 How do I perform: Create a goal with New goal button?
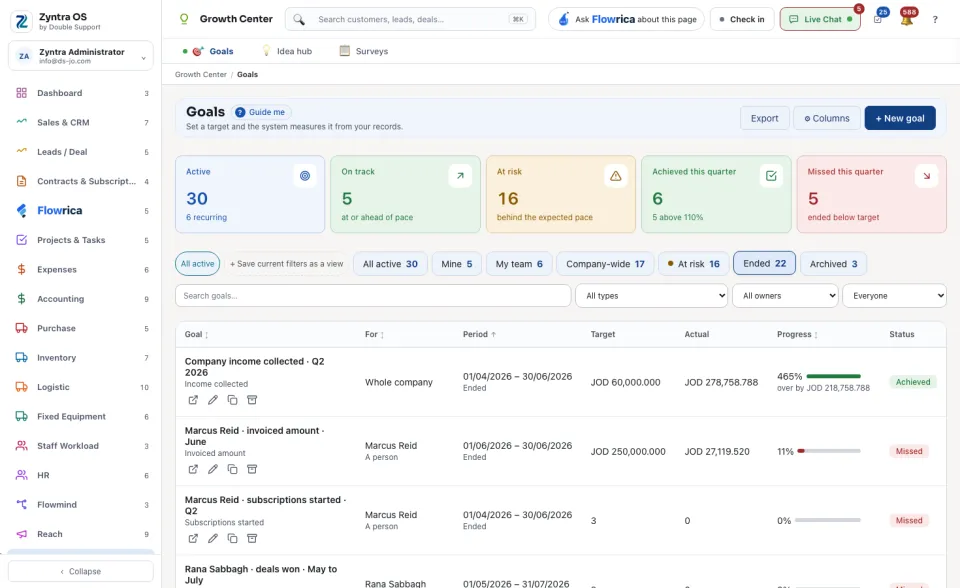tap(900, 118)
